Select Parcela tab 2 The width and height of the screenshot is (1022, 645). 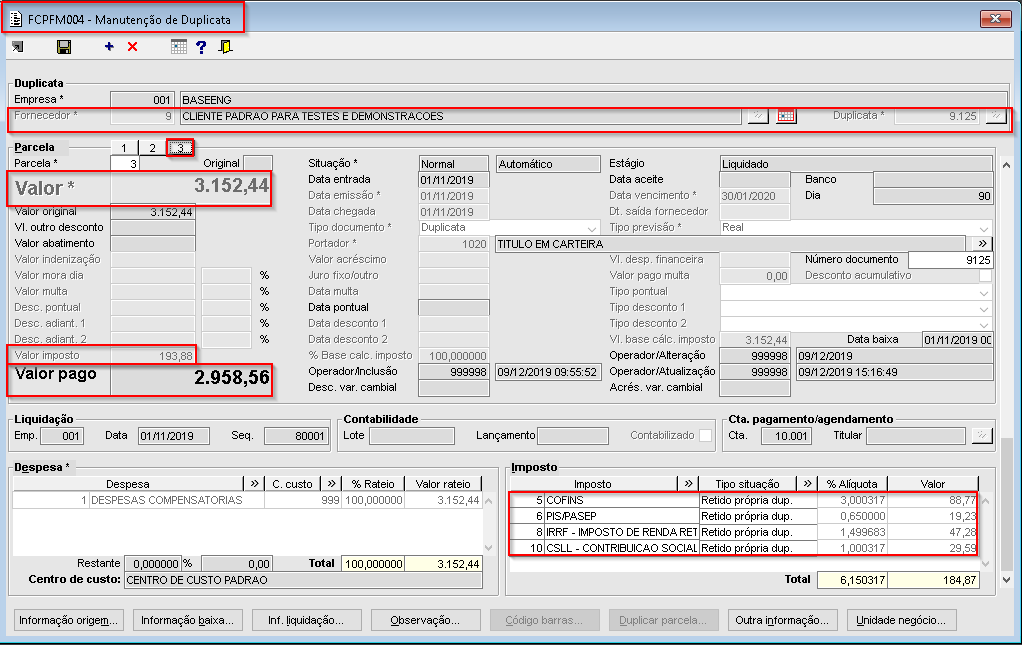point(152,148)
